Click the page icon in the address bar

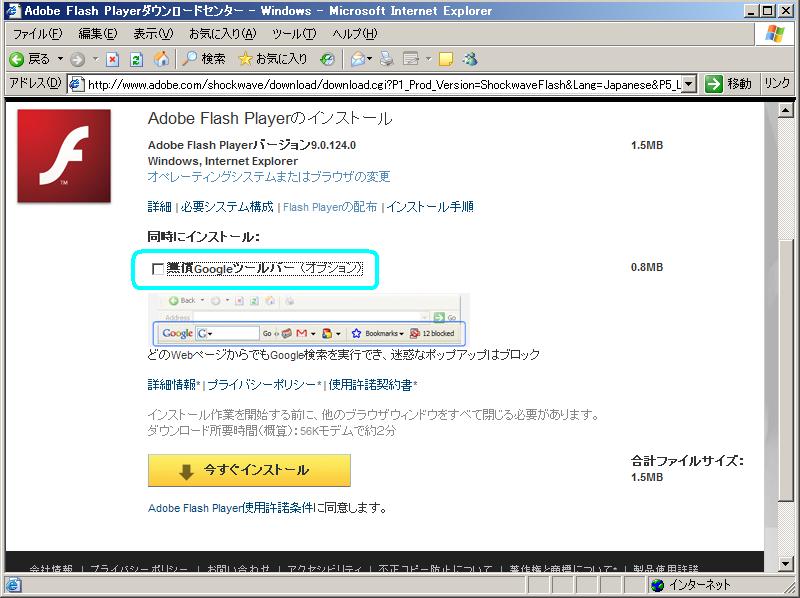(x=76, y=84)
